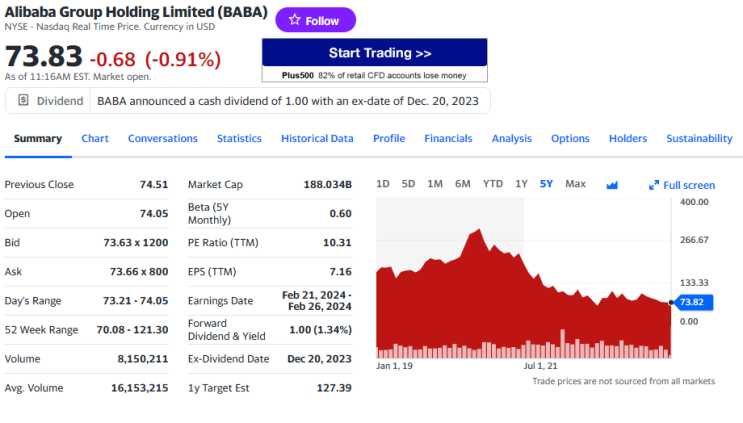Click the BABA dividend announcement text
The height and width of the screenshot is (423, 743).
tap(289, 101)
